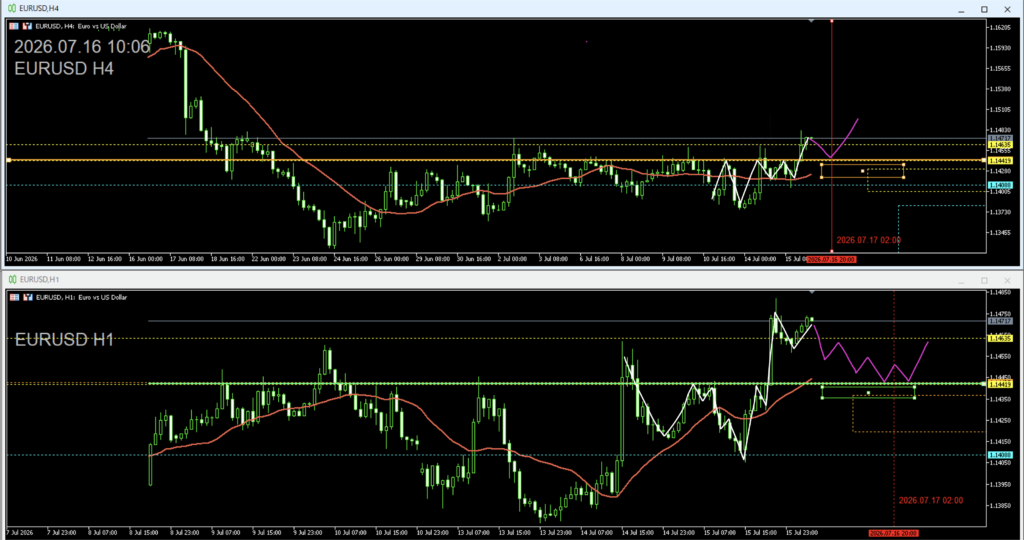Grab the bottom-right handle of the green rectangle in H1
The image size is (1024, 540).
pos(914,398)
